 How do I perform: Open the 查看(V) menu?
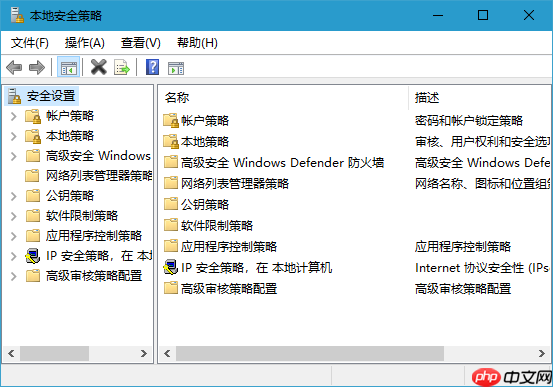(140, 43)
